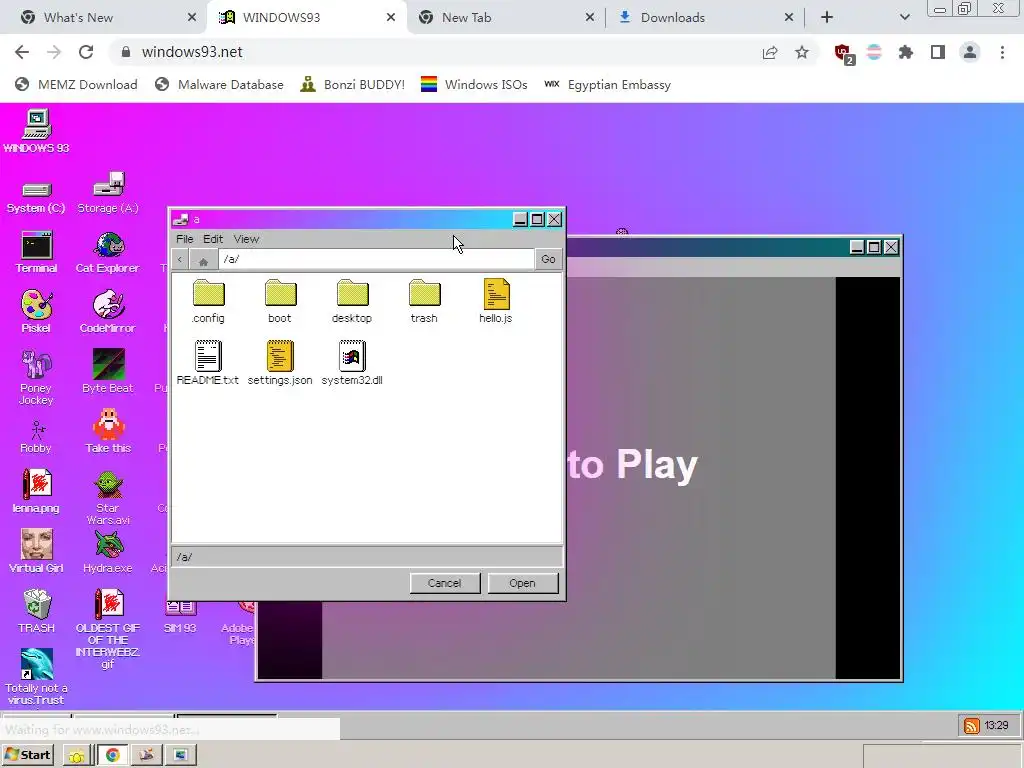Viewport: 1024px width, 768px height.
Task: Launch the Virtual Girl desktop icon
Action: pyautogui.click(x=36, y=551)
